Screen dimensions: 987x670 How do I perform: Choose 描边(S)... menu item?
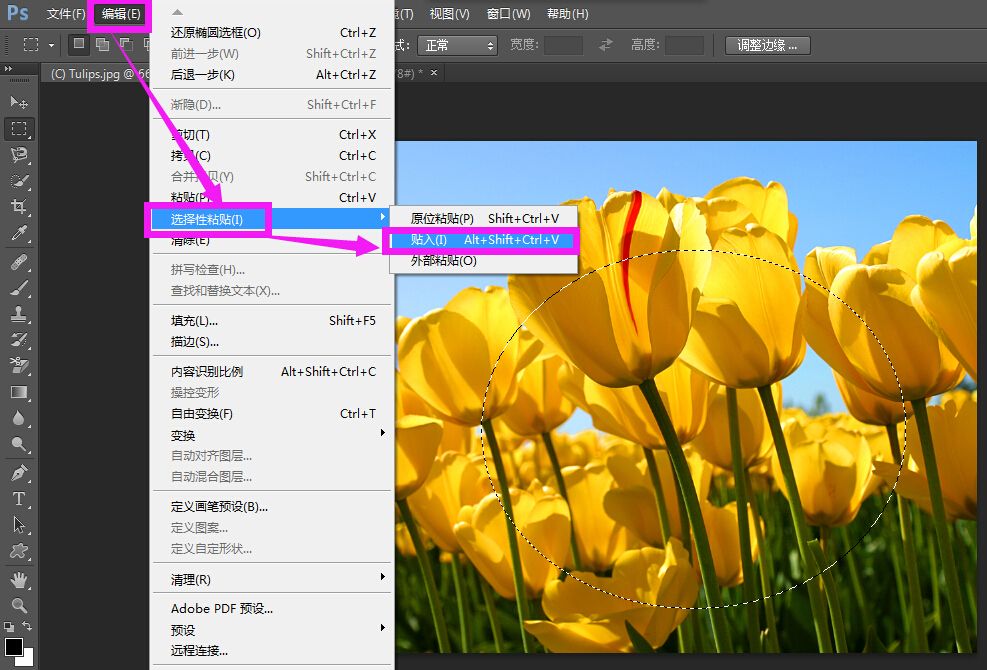tap(273, 342)
